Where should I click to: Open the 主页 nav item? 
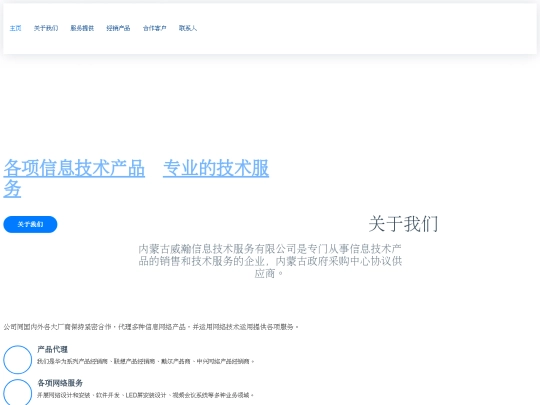tap(15, 28)
